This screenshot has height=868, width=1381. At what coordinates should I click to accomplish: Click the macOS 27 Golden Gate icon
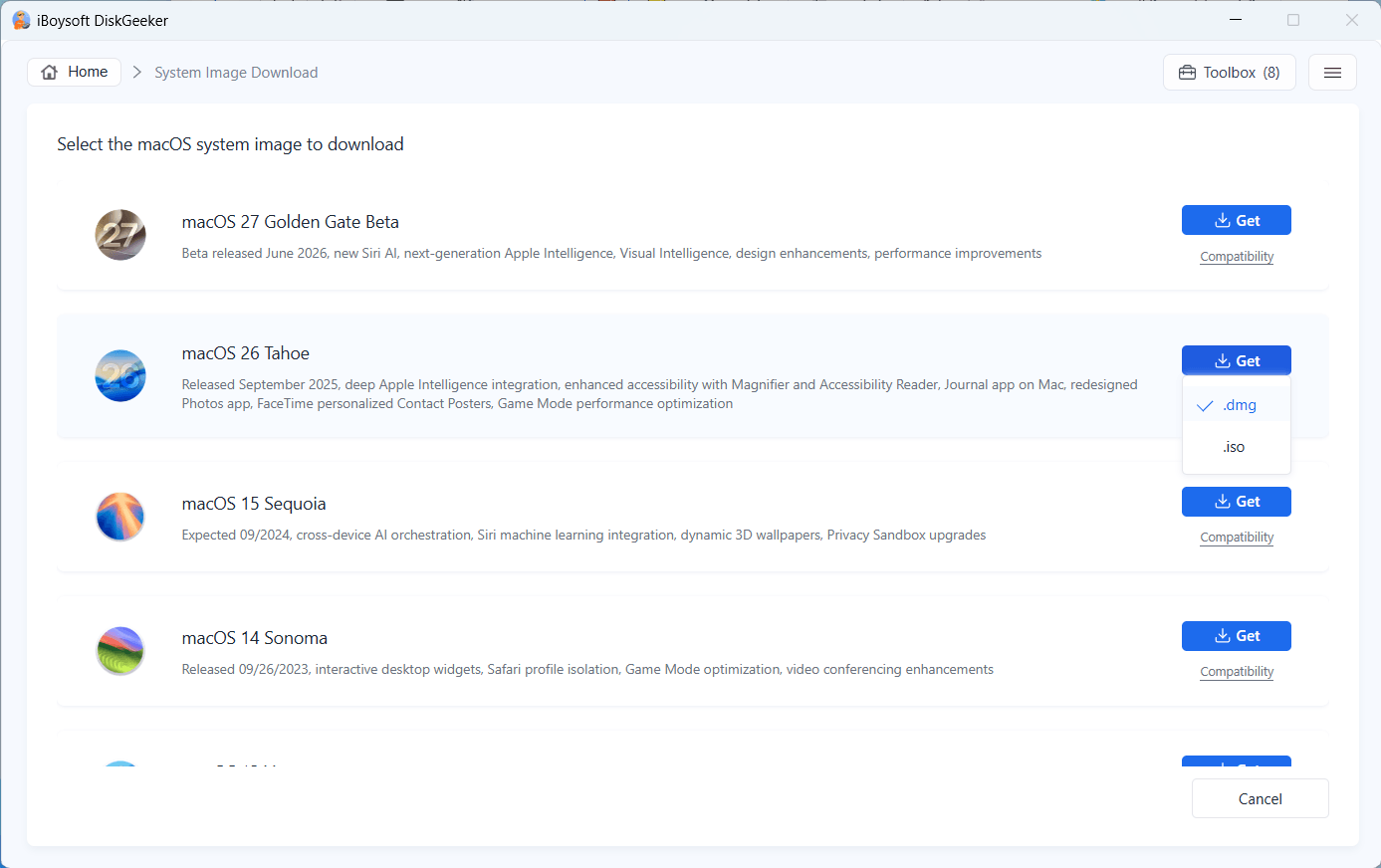point(120,235)
